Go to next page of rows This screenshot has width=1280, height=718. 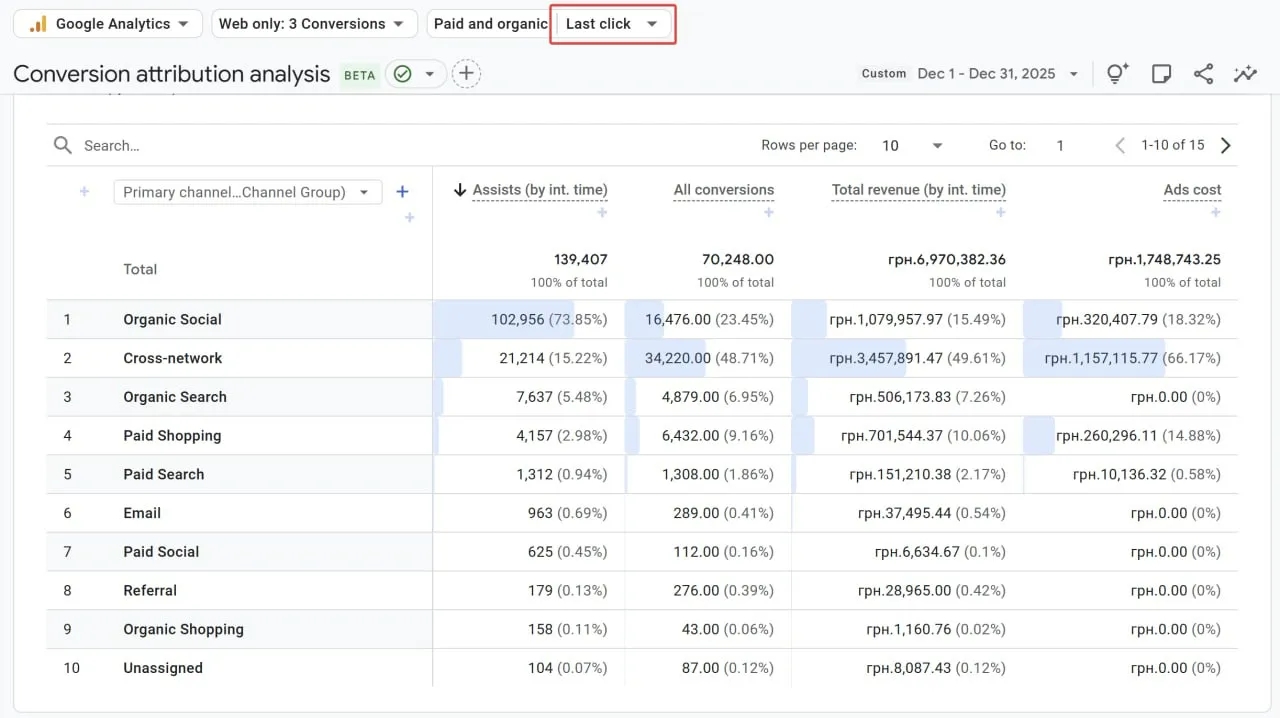click(1226, 146)
